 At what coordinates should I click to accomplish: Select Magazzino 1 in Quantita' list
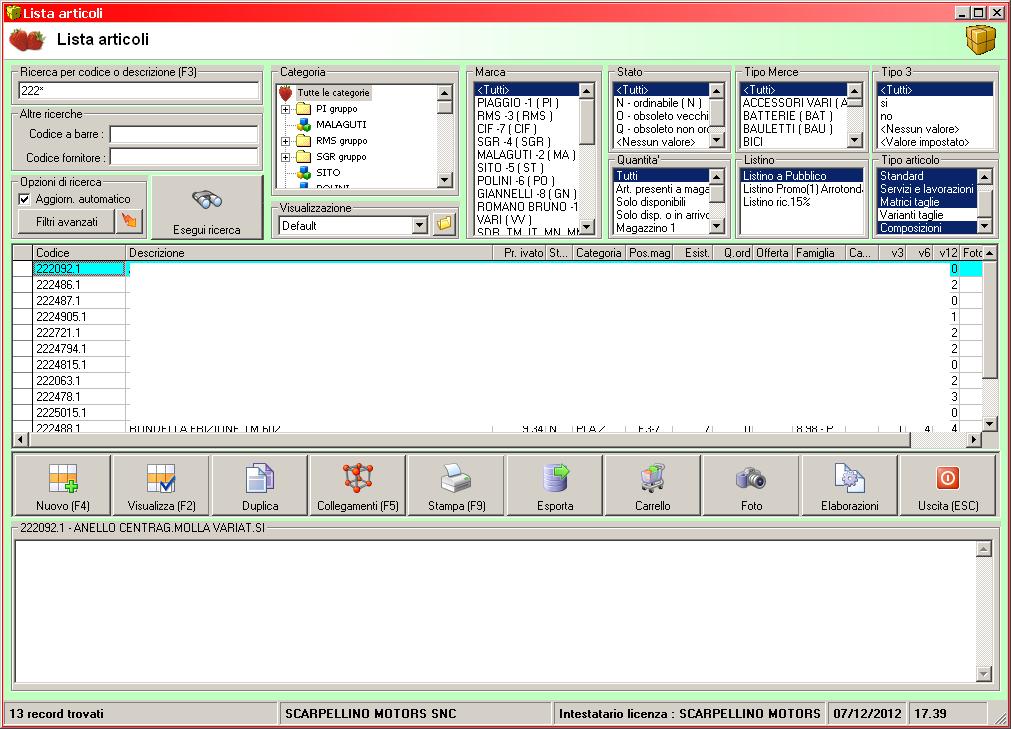(x=662, y=228)
